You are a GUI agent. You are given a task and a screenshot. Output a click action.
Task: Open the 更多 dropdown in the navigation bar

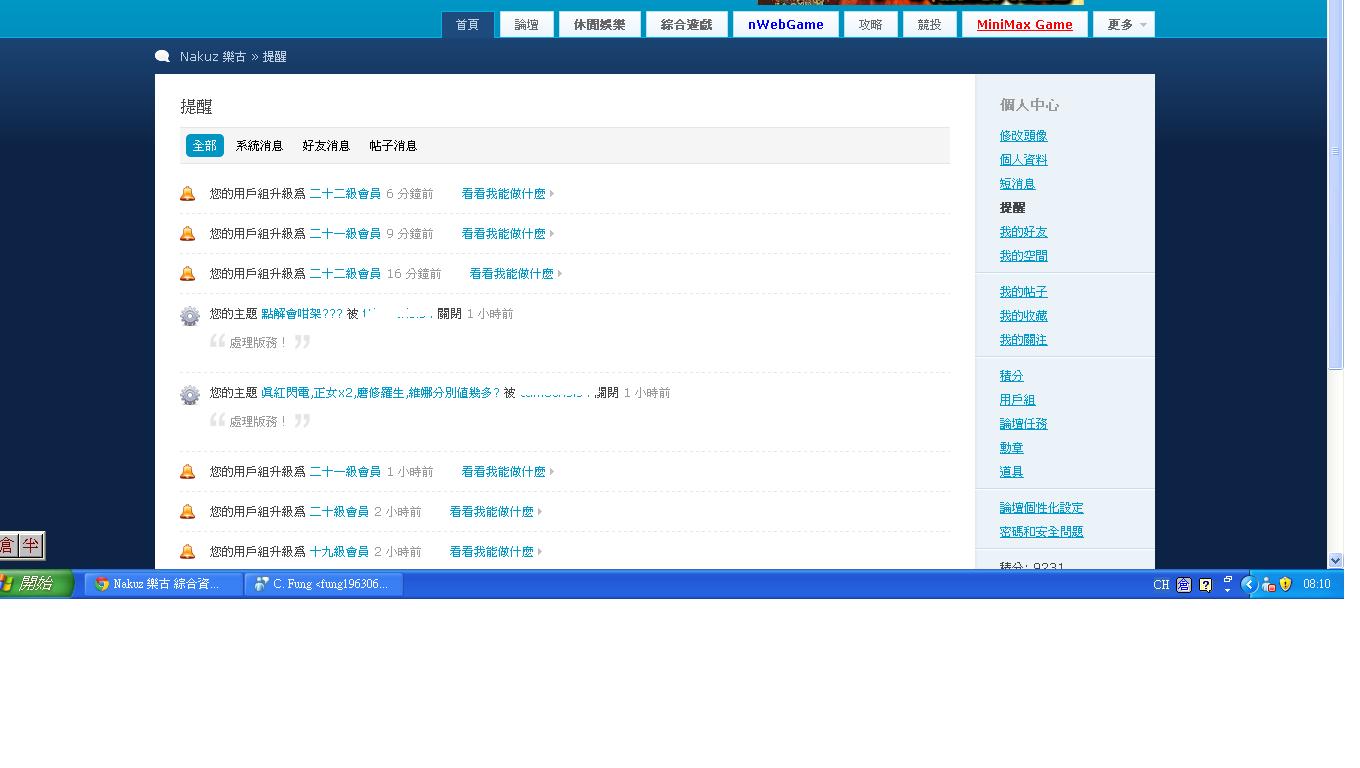click(1124, 25)
